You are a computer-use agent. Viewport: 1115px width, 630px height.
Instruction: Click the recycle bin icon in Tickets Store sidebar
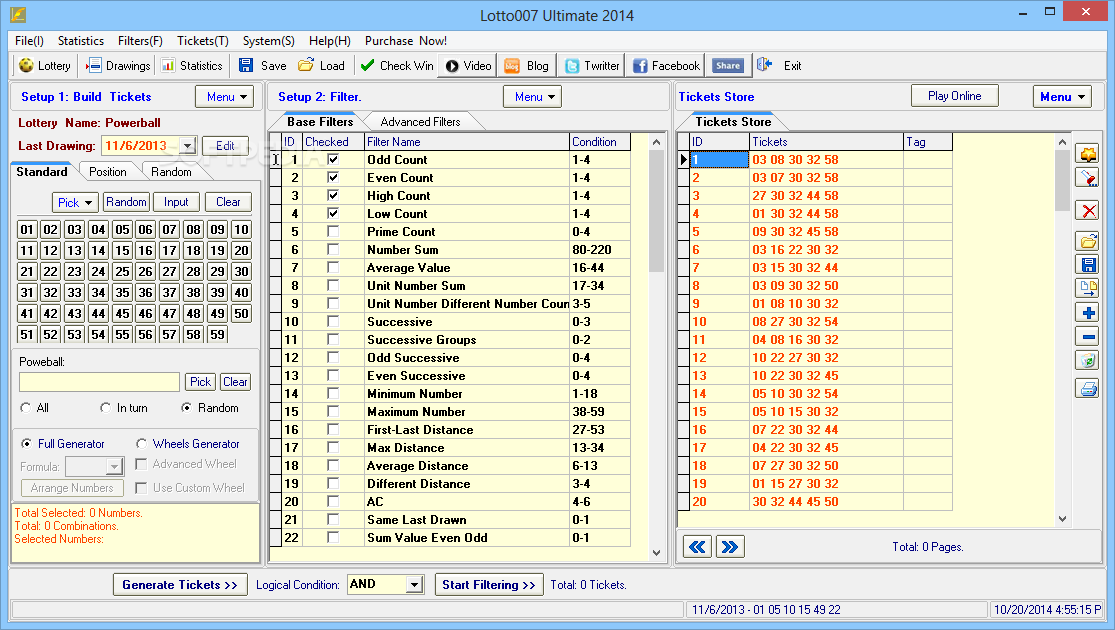point(1087,361)
